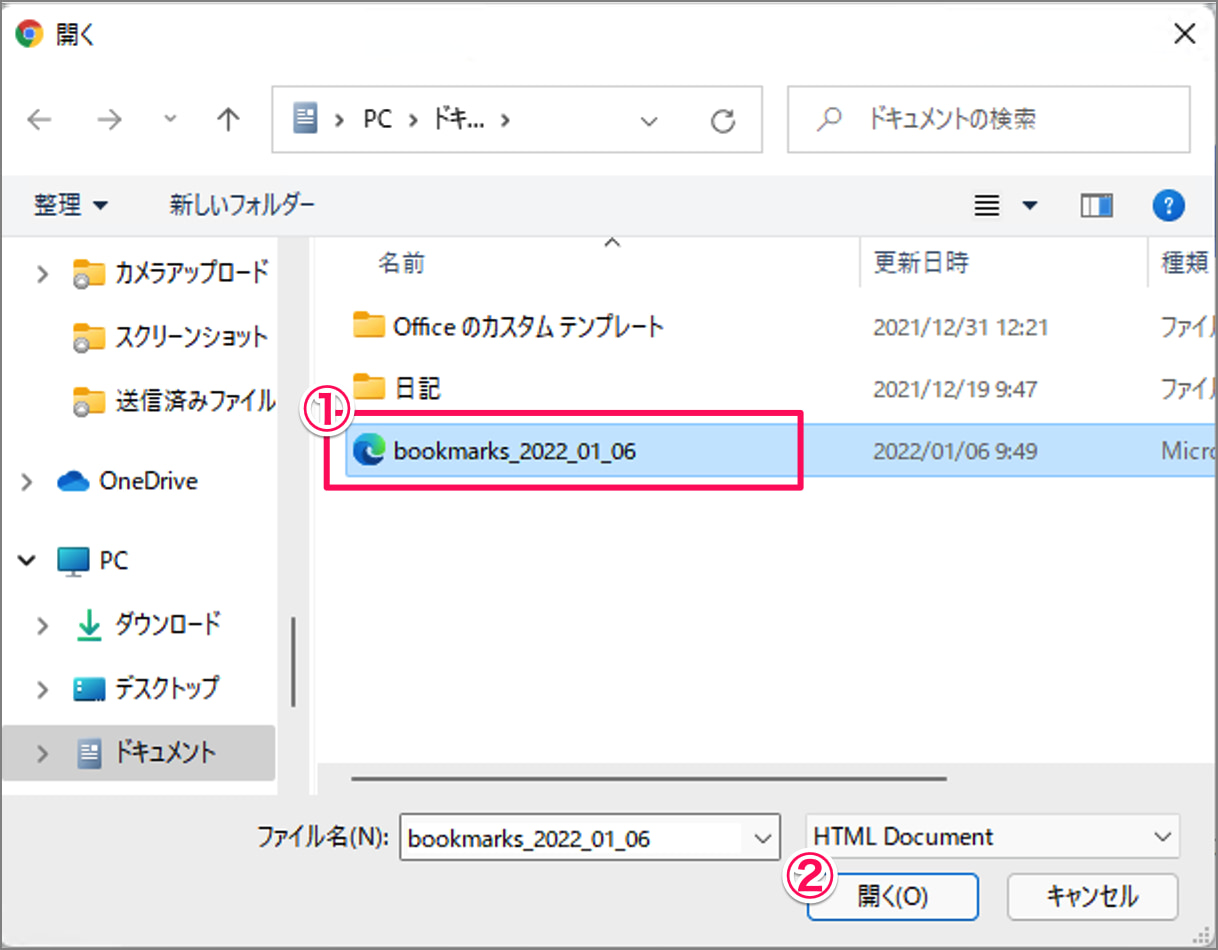This screenshot has height=950, width=1218.
Task: Refresh the folder view
Action: pos(722,121)
